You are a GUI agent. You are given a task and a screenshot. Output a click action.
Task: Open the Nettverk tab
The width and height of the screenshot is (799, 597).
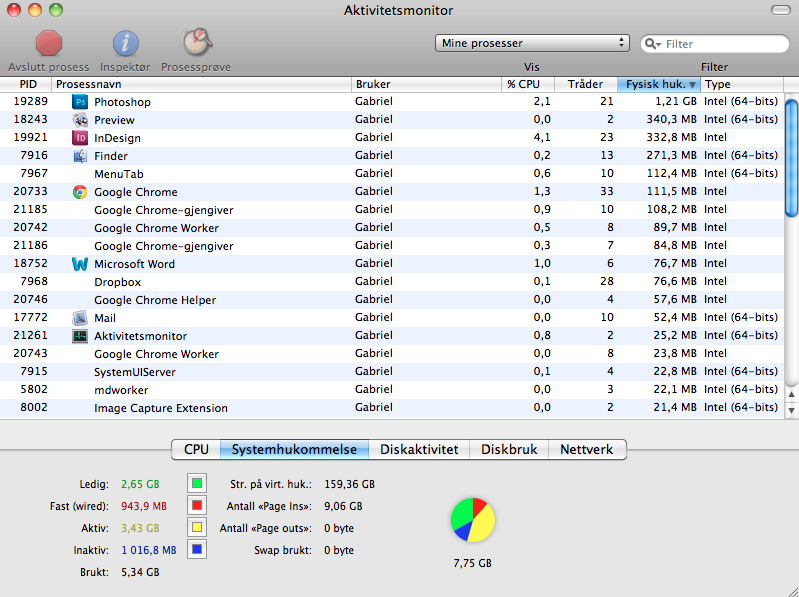[x=587, y=449]
